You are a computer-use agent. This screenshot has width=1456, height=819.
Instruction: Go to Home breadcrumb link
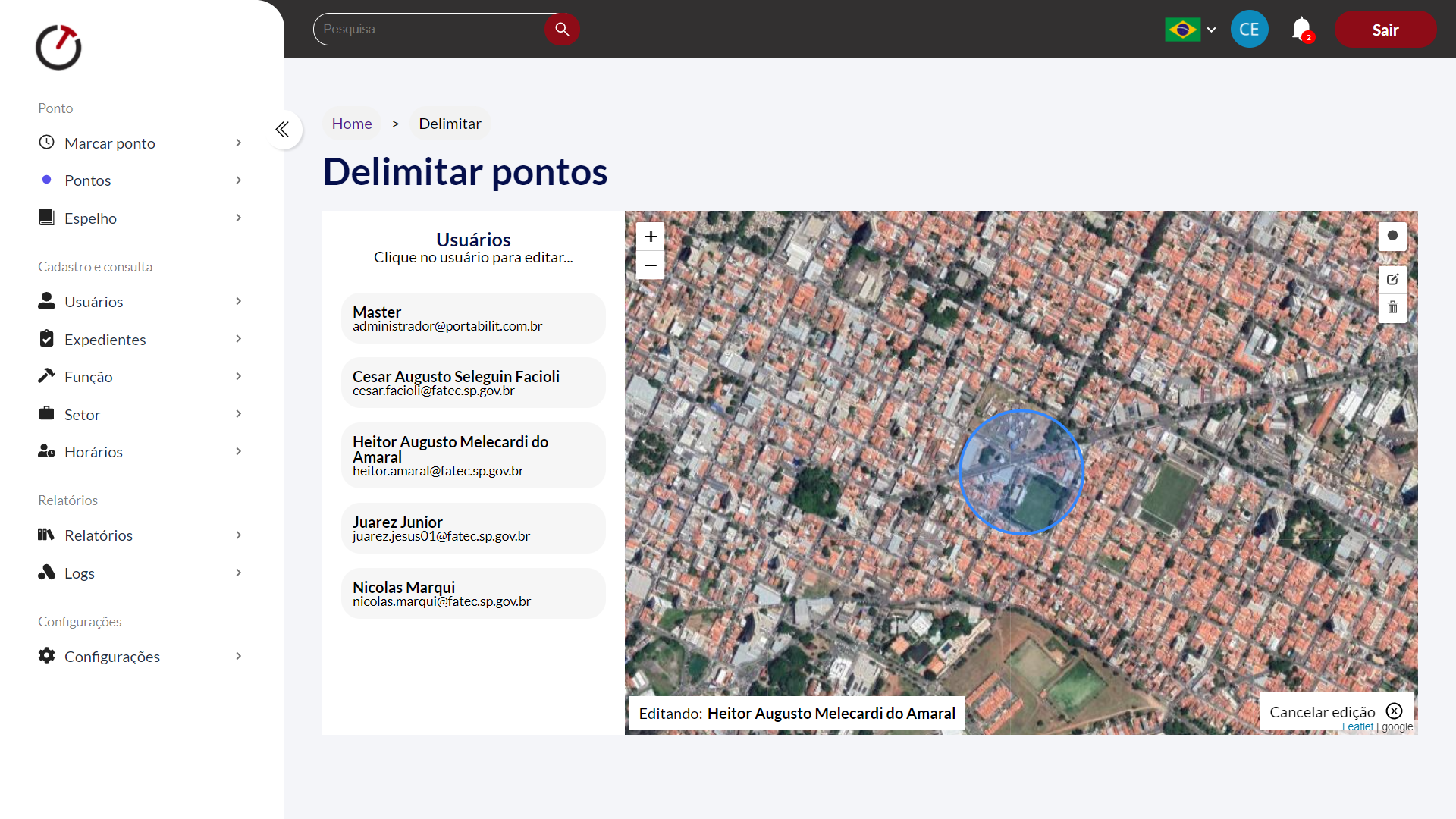coord(352,124)
